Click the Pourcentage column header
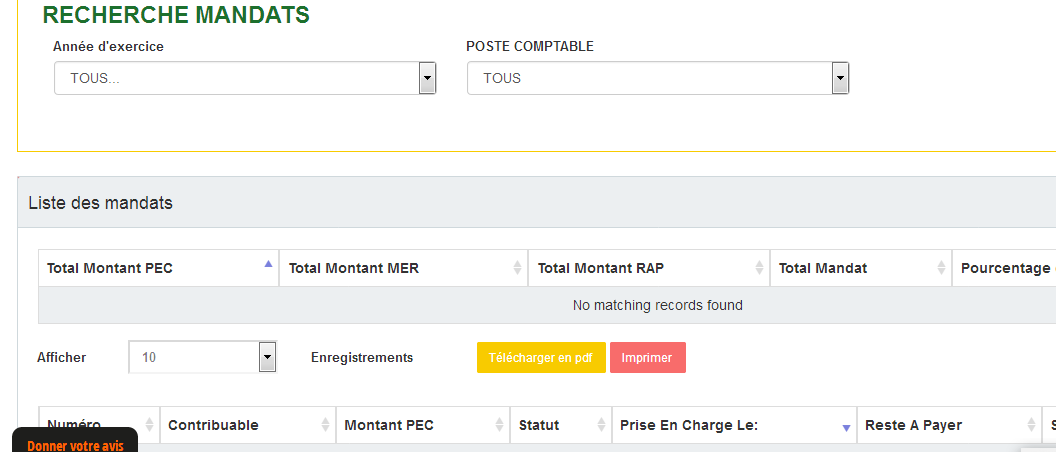 [1004, 268]
